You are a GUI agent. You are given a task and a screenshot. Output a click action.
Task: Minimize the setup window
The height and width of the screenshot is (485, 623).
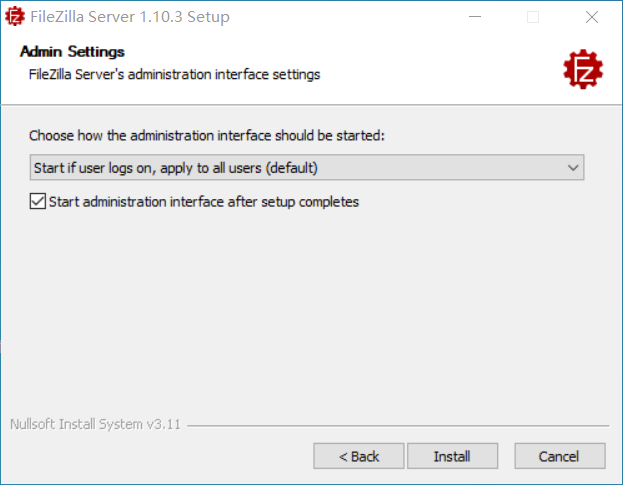(x=475, y=17)
